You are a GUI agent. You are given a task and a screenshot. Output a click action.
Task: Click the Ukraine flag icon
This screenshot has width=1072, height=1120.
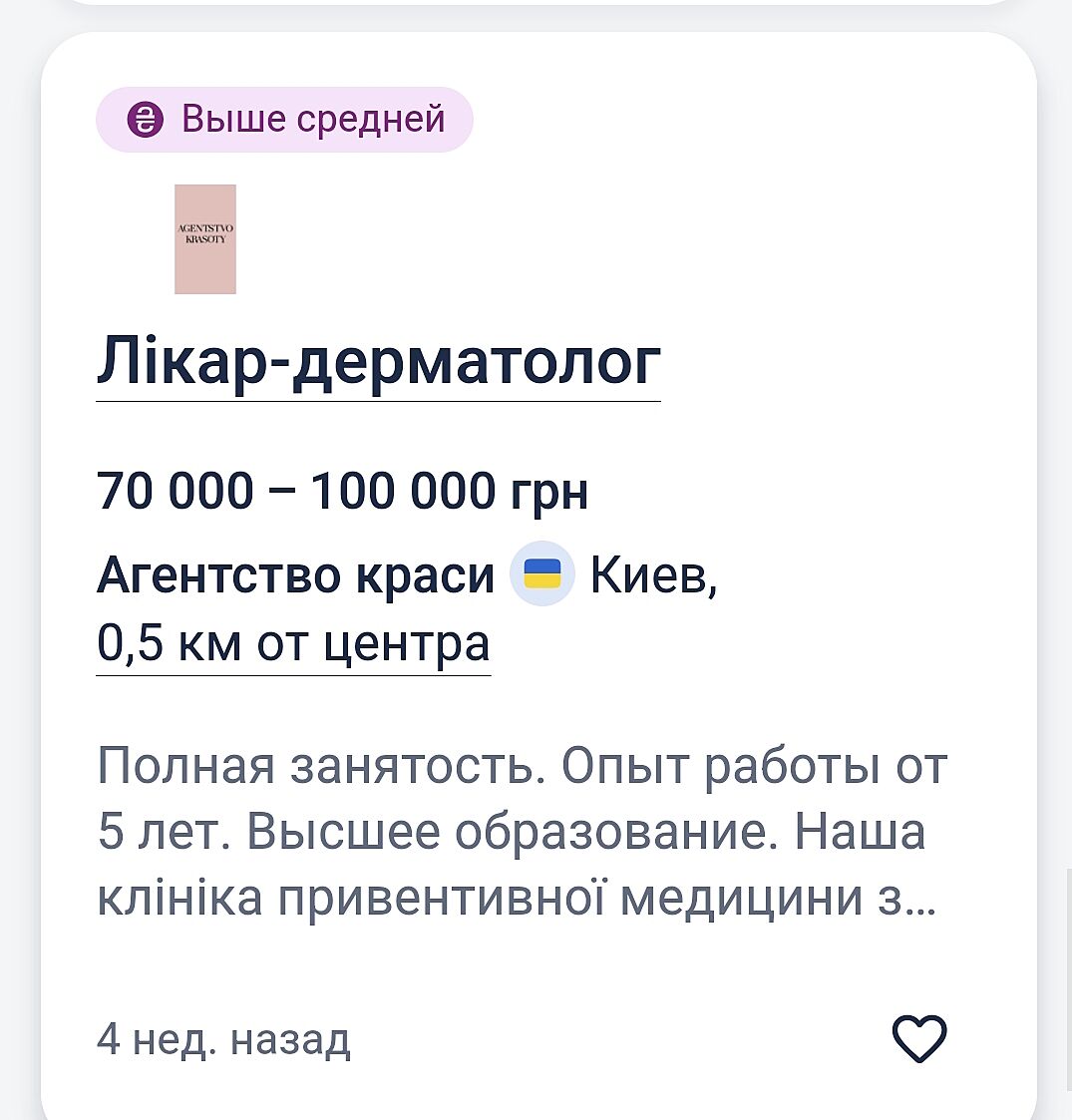(x=542, y=574)
